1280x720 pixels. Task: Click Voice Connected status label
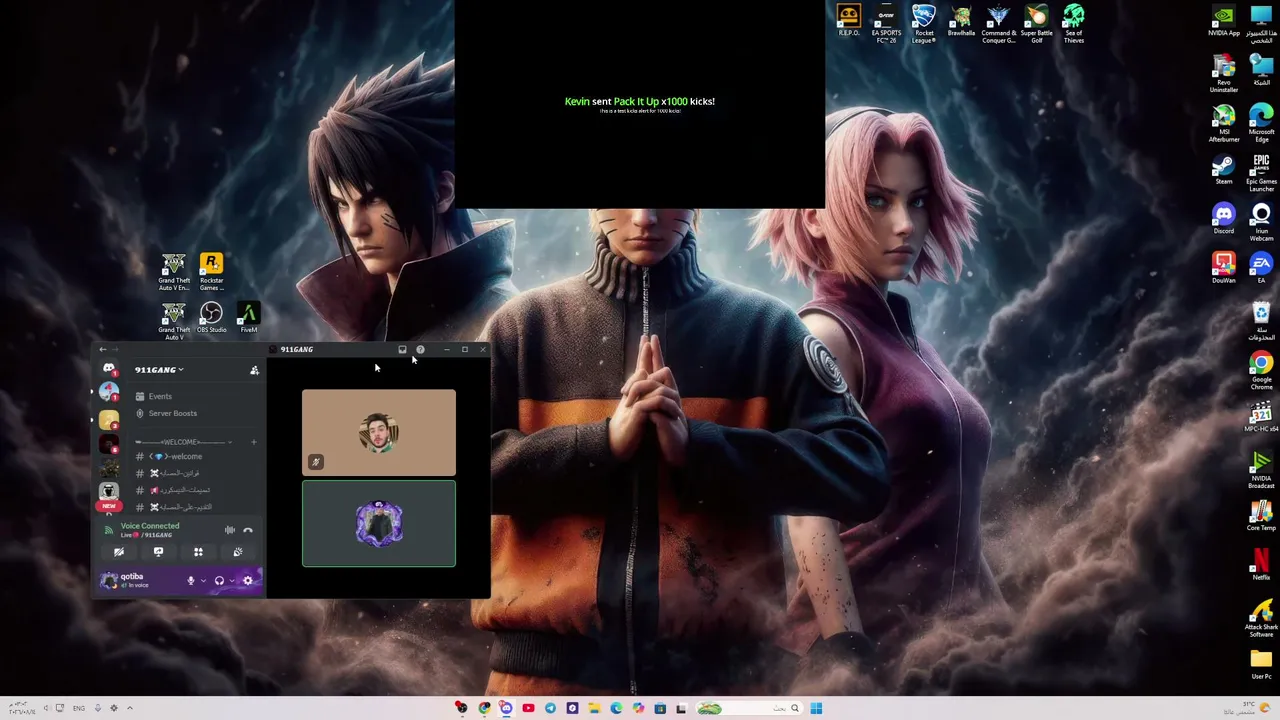(150, 526)
